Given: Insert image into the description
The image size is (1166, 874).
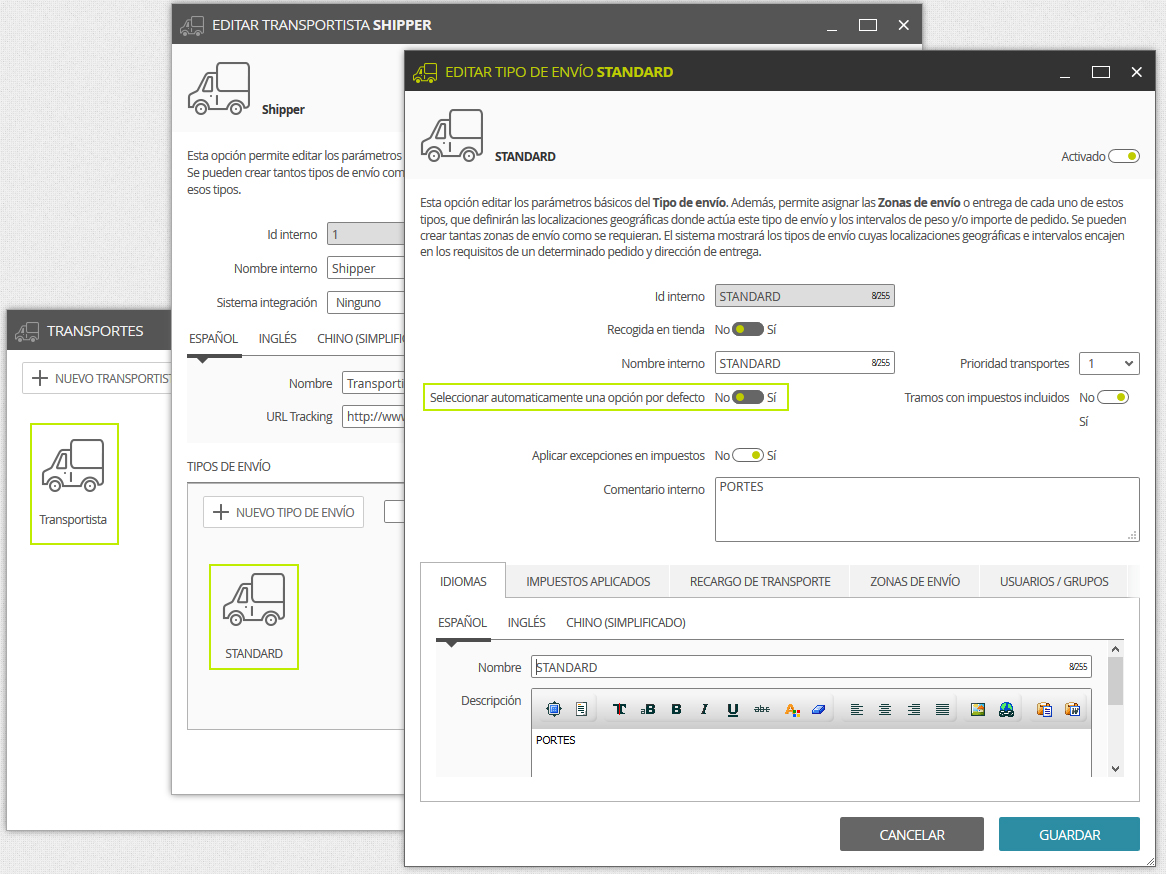Looking at the screenshot, I should point(978,709).
